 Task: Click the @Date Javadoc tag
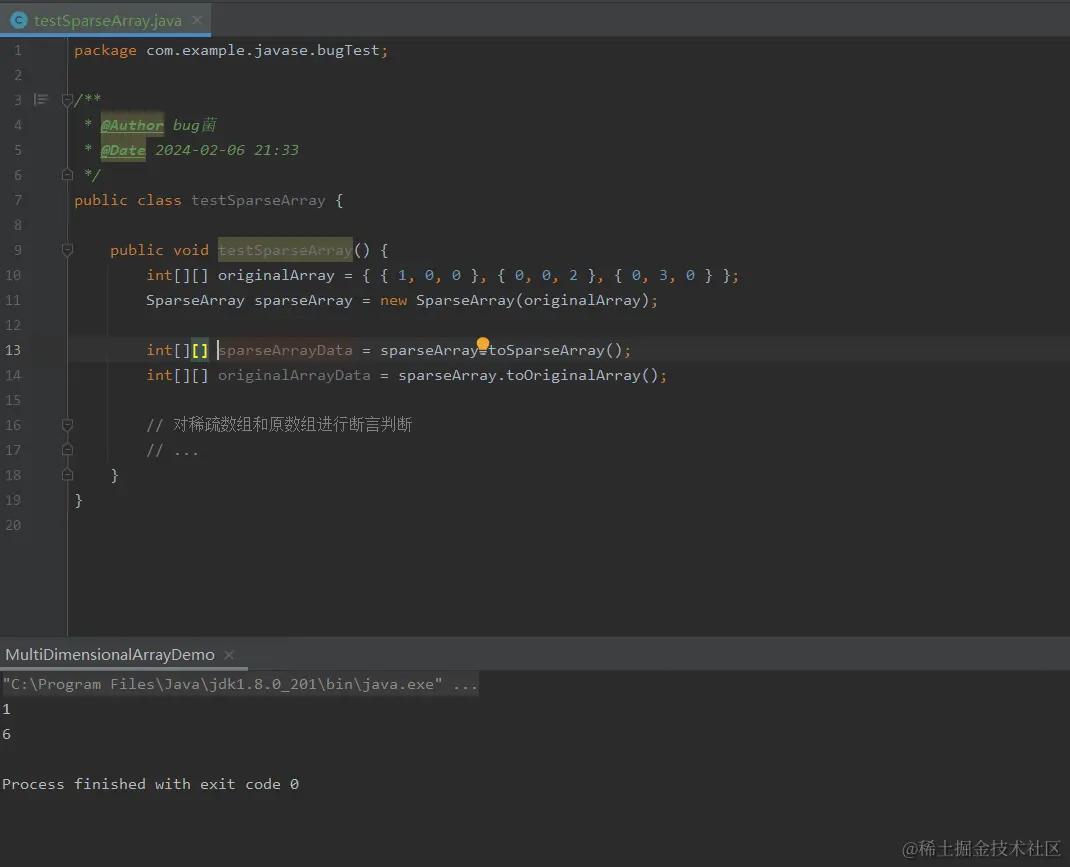(123, 150)
